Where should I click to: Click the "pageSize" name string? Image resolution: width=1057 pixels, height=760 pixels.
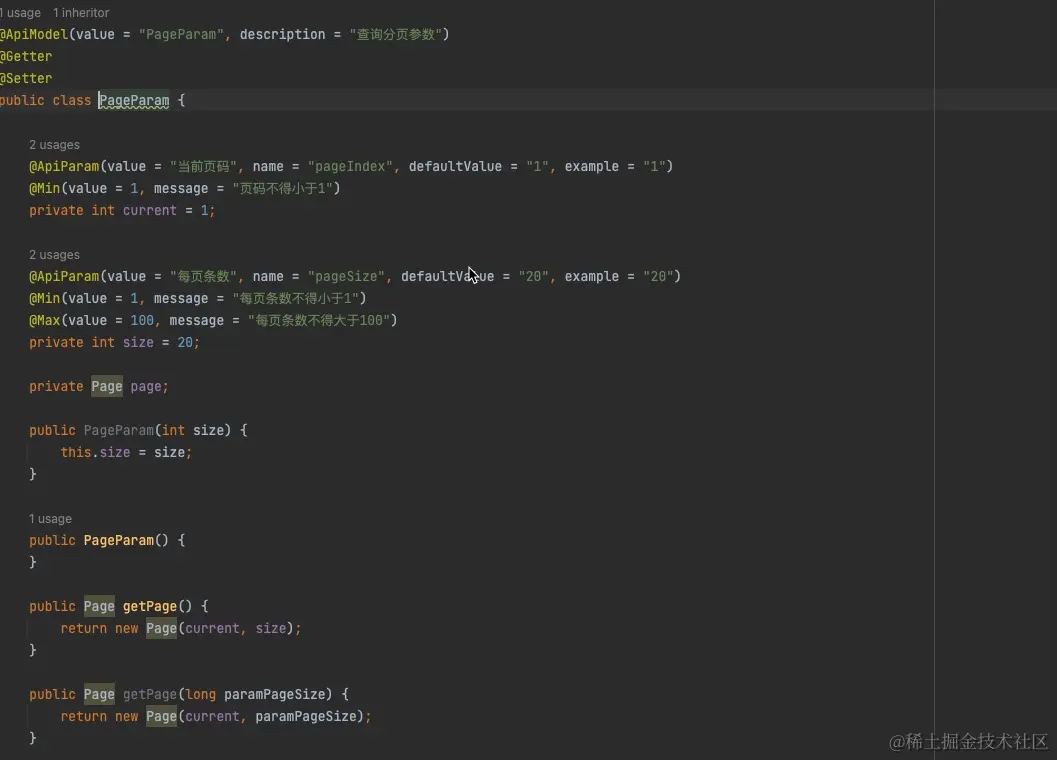click(x=346, y=276)
